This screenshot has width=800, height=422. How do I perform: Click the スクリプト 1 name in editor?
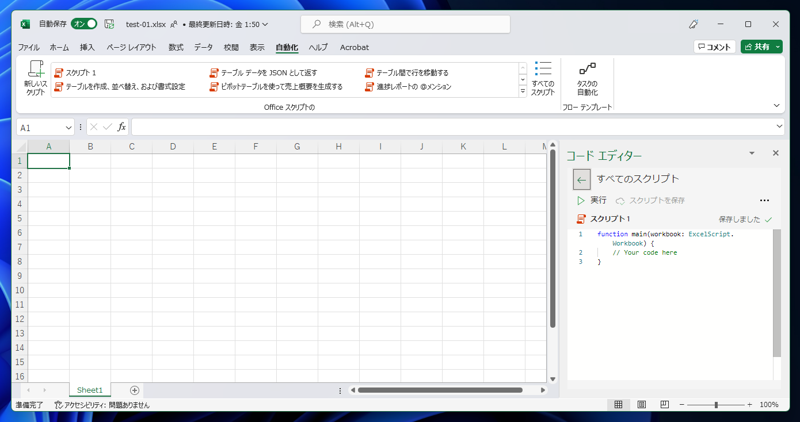click(x=610, y=219)
